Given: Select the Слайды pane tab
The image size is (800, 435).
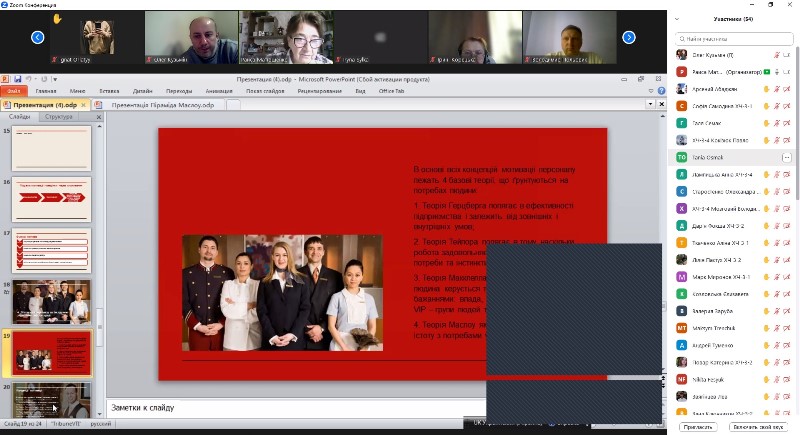Looking at the screenshot, I should click(x=20, y=117).
